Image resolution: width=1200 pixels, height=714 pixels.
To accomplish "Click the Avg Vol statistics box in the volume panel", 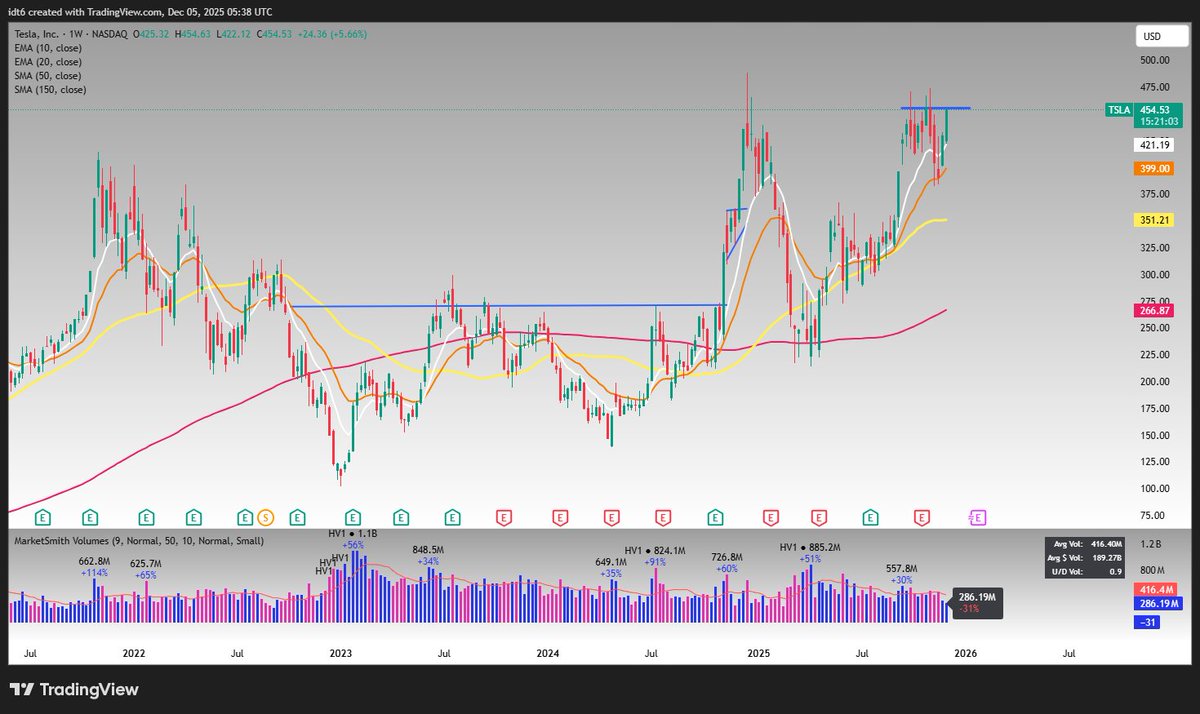I will click(x=1085, y=547).
